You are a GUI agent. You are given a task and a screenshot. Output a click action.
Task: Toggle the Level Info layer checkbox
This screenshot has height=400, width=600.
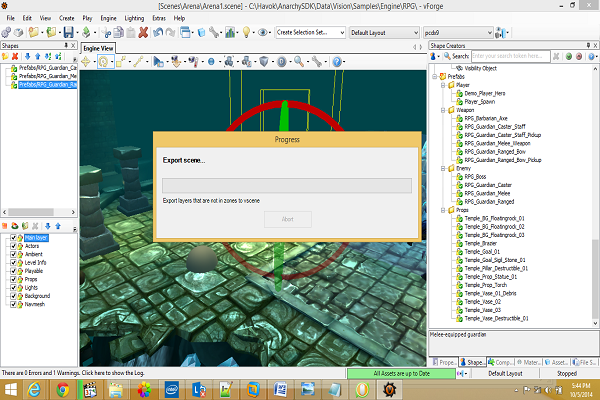click(13, 263)
